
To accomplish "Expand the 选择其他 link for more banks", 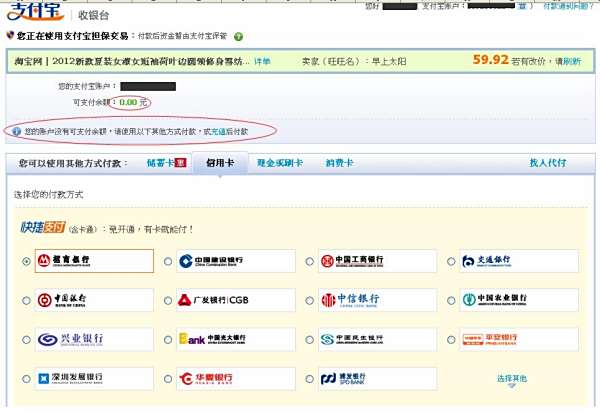I will [x=512, y=379].
